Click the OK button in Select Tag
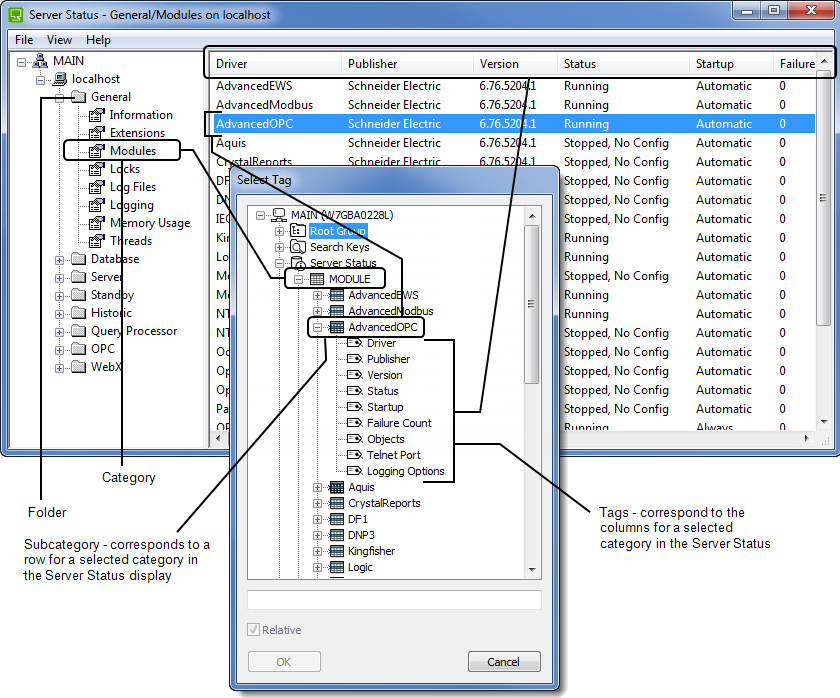The image size is (840, 698). pyautogui.click(x=284, y=662)
